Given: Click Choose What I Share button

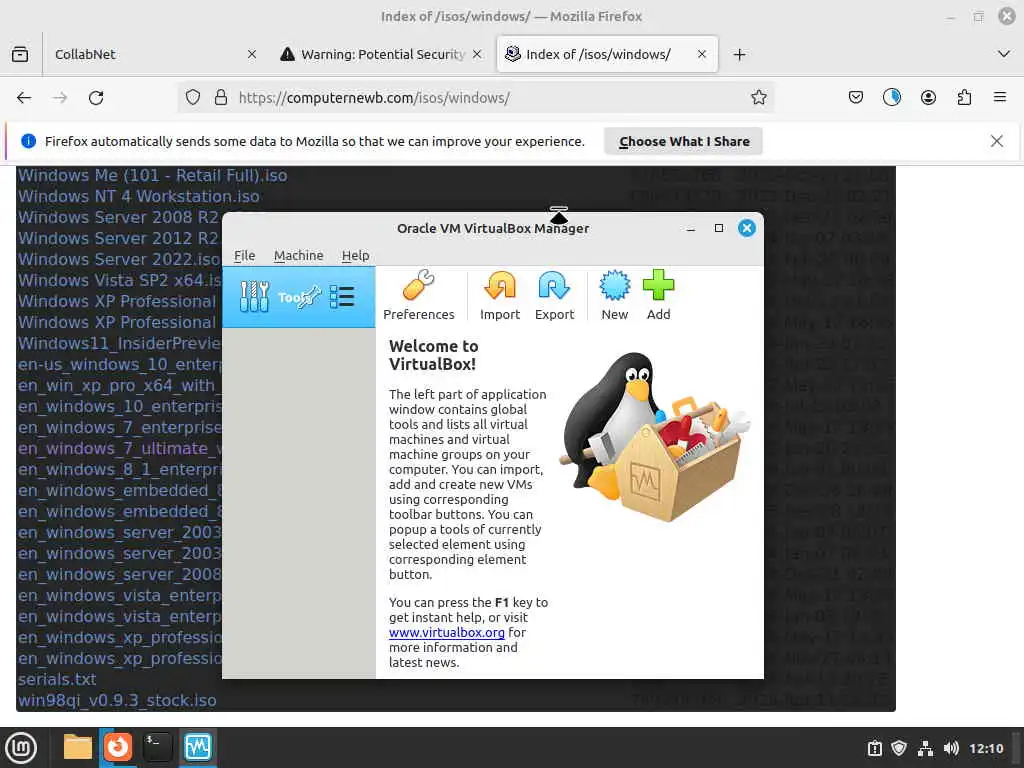Looking at the screenshot, I should click(x=683, y=141).
